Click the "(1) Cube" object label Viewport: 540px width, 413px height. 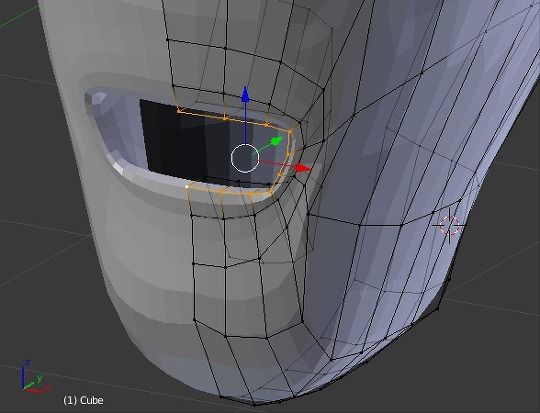coord(83,400)
